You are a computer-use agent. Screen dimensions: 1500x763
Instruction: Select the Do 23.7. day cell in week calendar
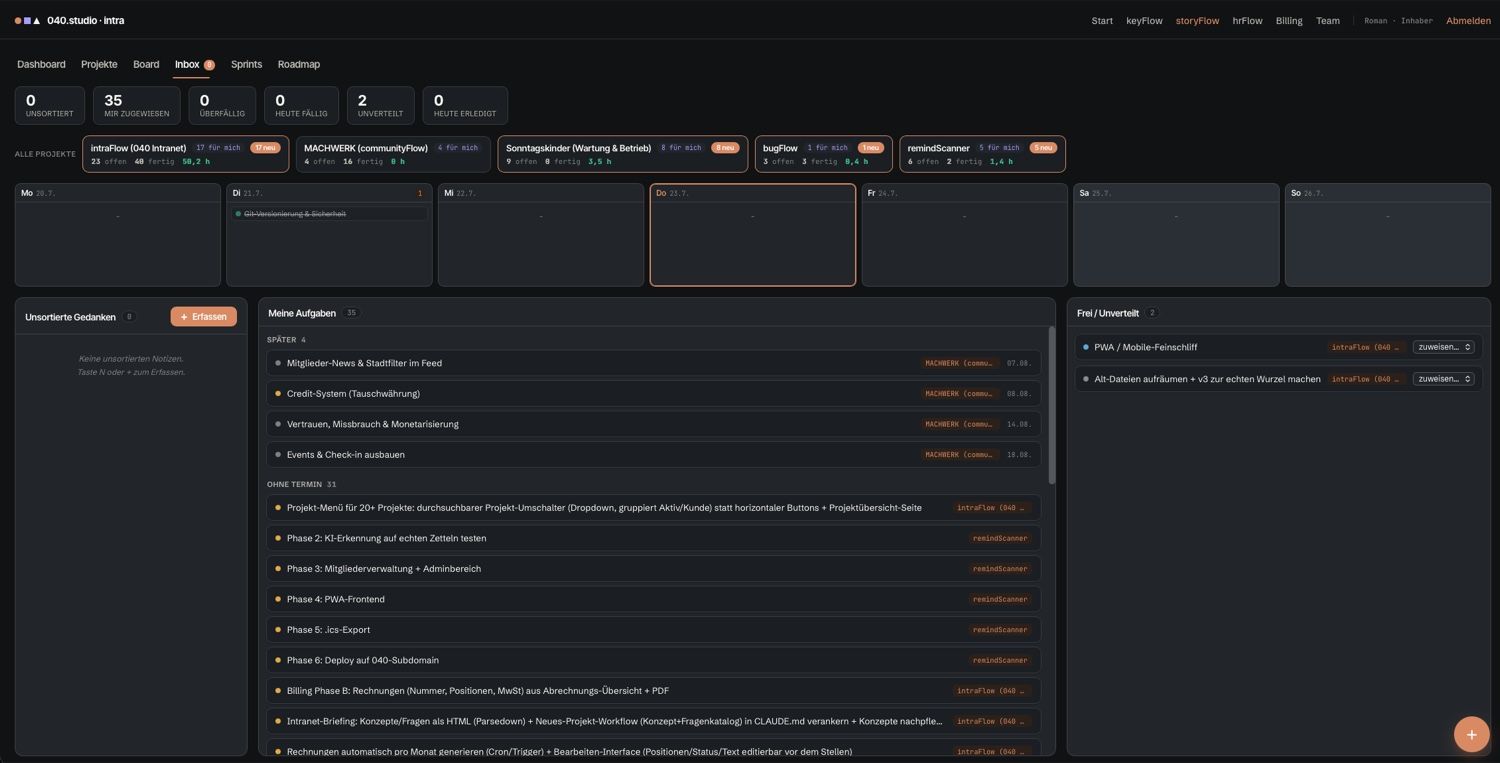(x=753, y=235)
